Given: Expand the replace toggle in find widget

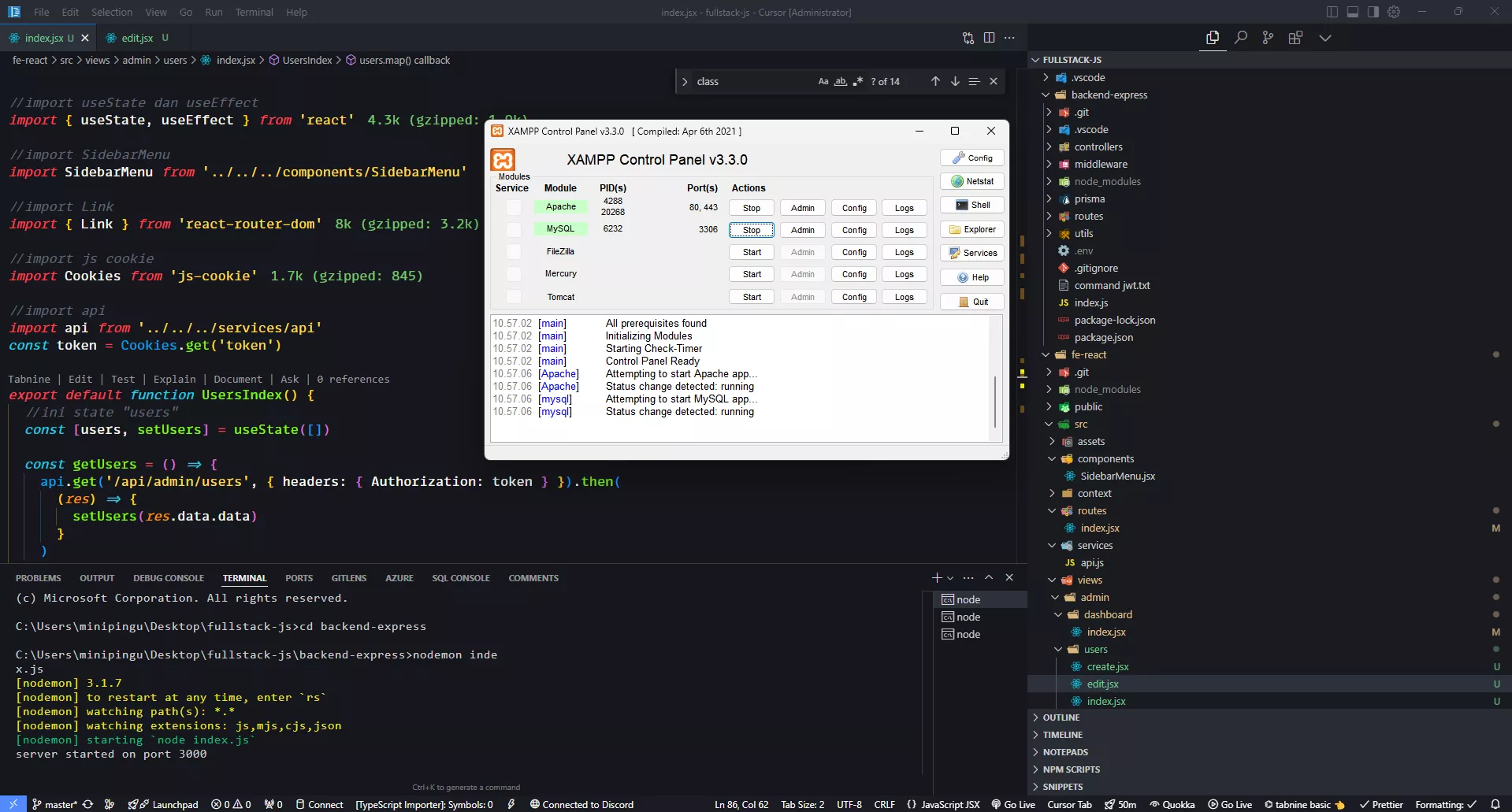Looking at the screenshot, I should (x=685, y=81).
